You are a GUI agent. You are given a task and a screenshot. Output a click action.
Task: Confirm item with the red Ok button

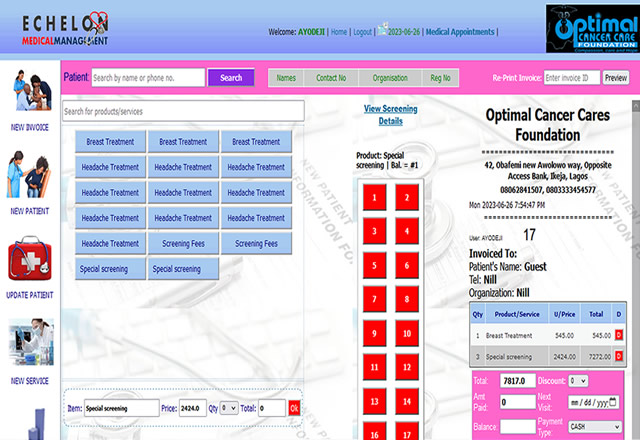(294, 408)
